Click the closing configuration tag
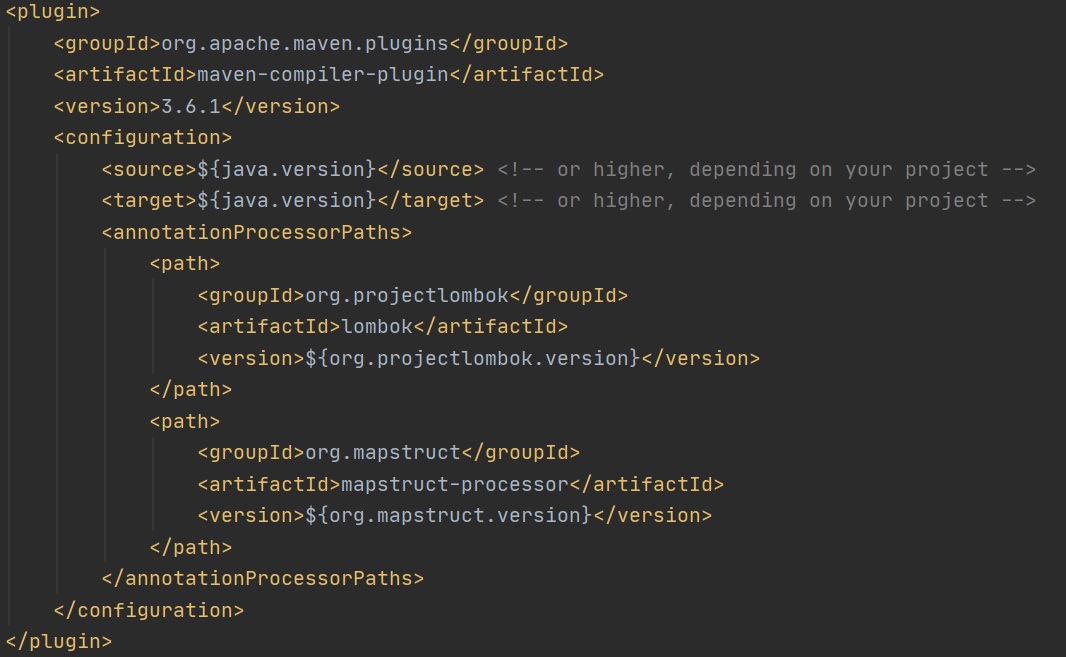Image resolution: width=1066 pixels, height=657 pixels. [148, 610]
